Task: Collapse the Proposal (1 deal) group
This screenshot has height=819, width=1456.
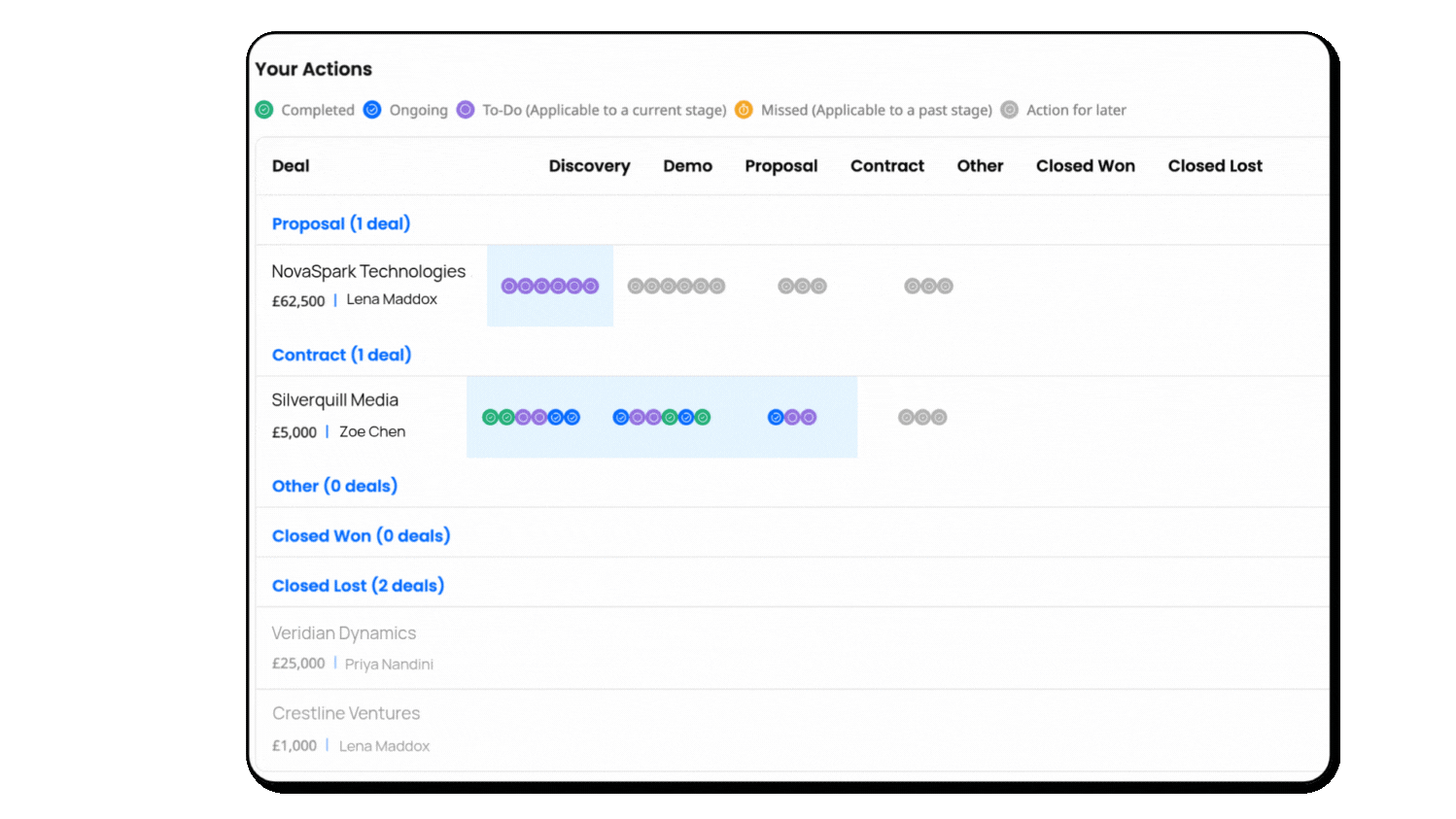Action: tap(341, 223)
